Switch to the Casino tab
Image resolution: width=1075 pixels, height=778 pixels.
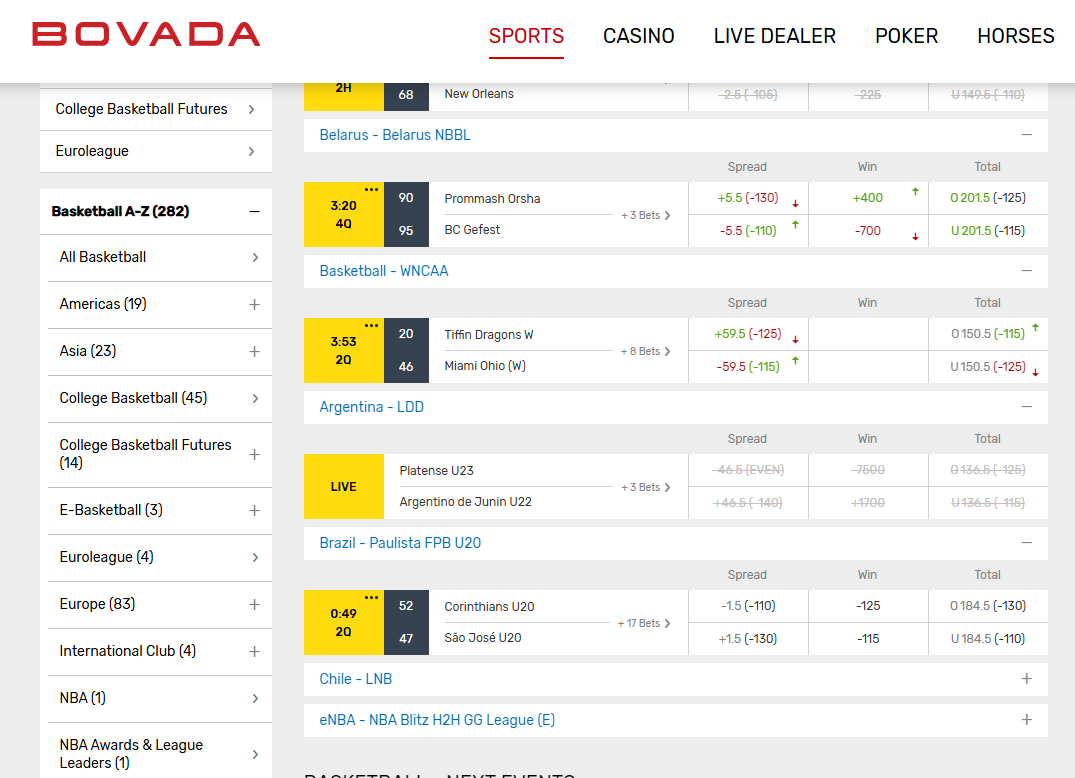[638, 36]
